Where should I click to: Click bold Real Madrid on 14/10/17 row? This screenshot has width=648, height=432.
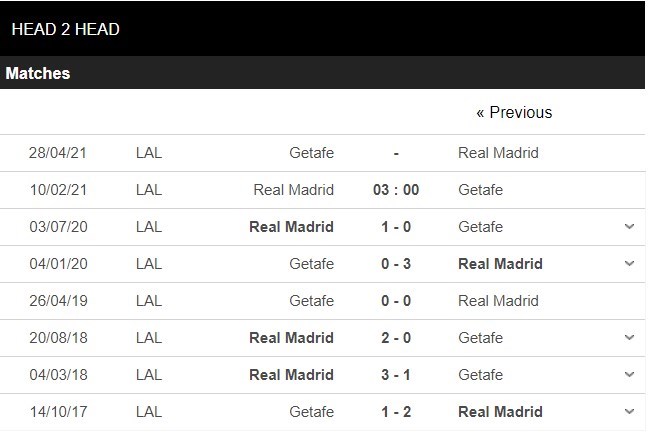click(500, 411)
